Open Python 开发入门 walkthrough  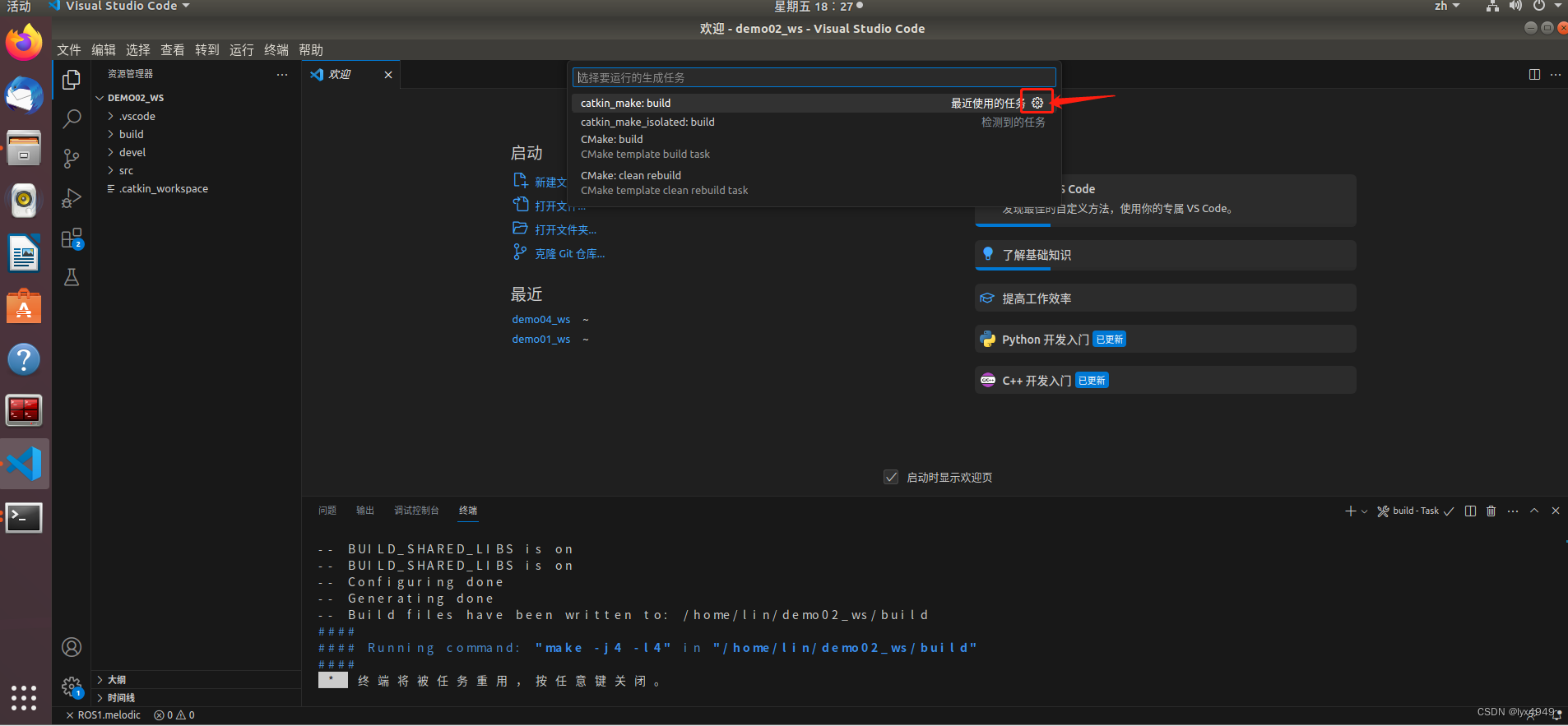click(x=1166, y=339)
